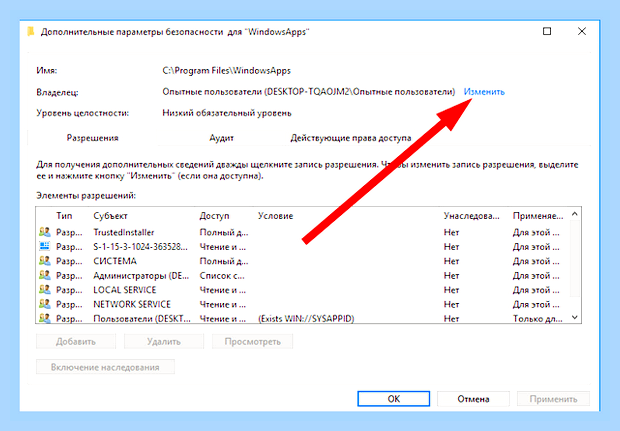Click the Только дл... cell in Пользователи row

(537, 319)
